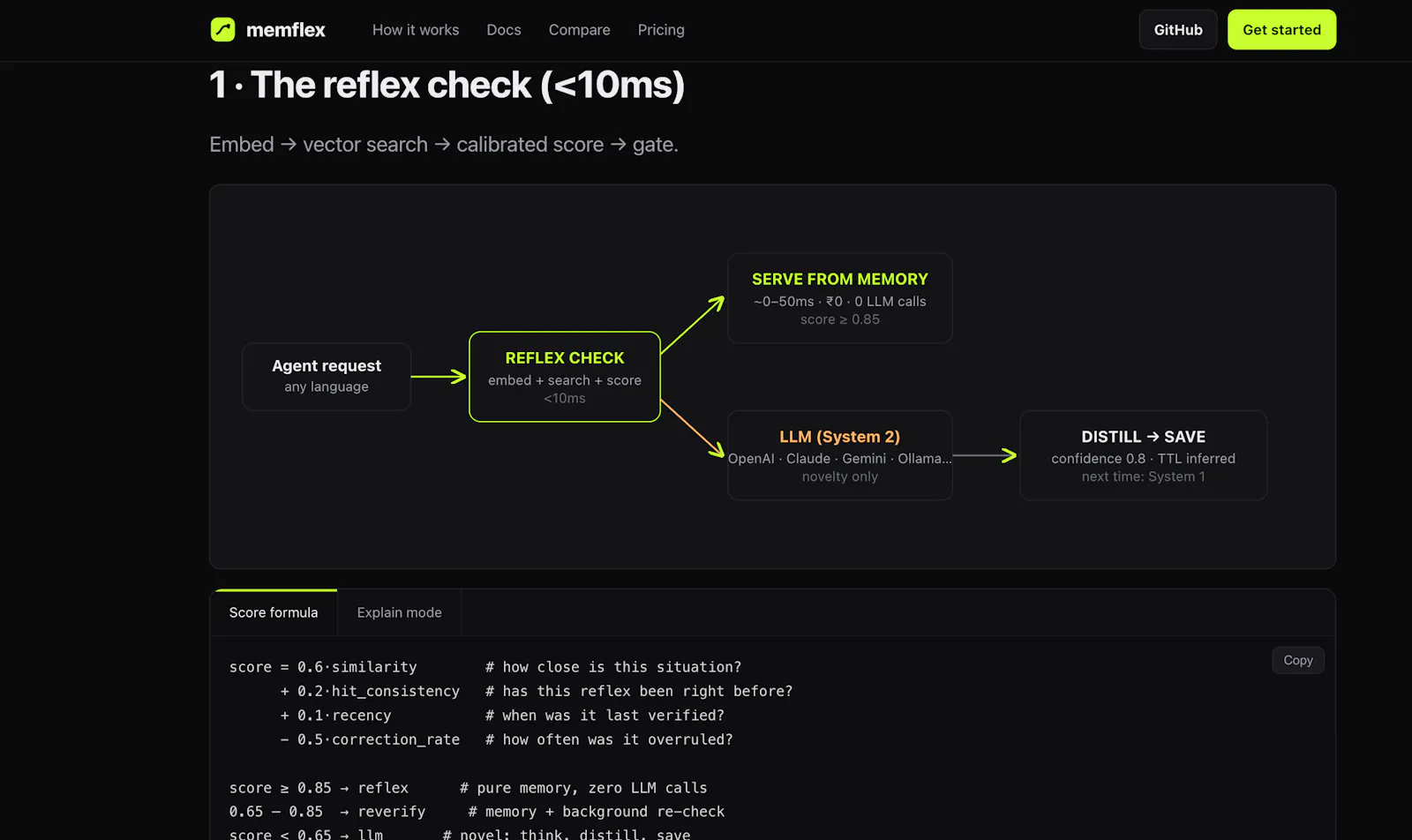
Task: Click the memflex brand name
Action: coord(285,30)
